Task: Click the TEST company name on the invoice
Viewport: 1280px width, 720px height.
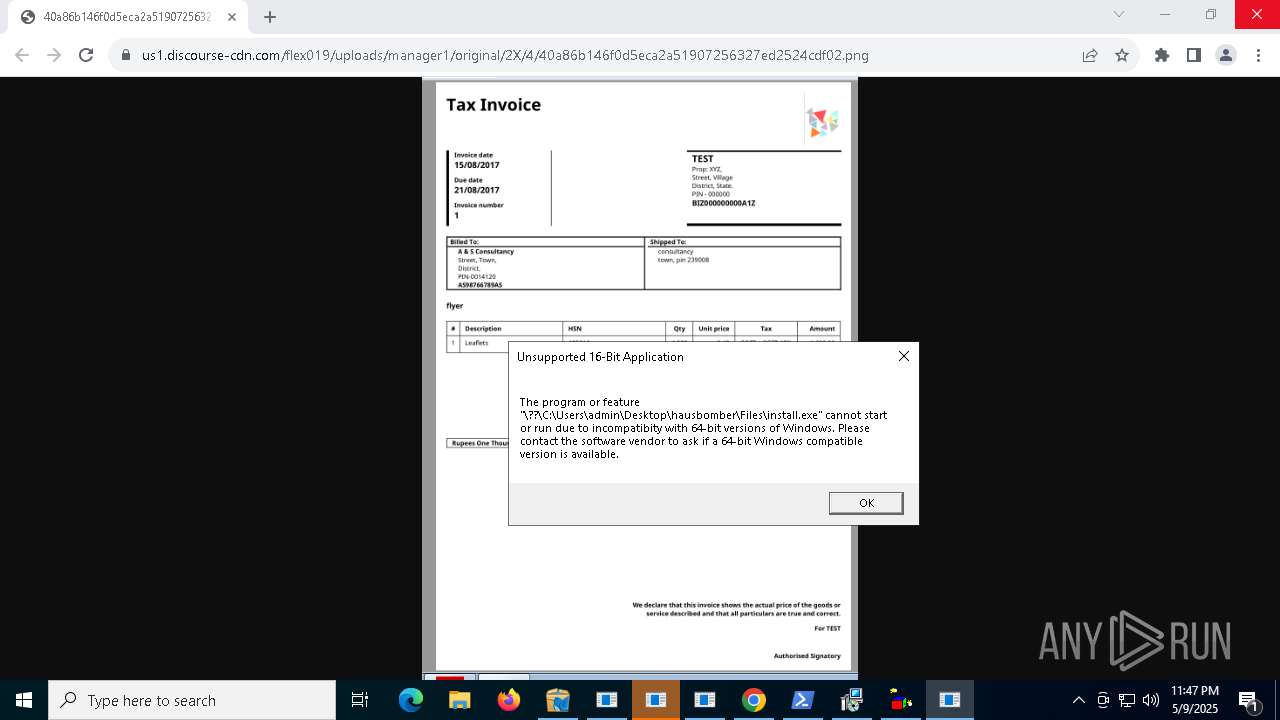Action: point(703,159)
